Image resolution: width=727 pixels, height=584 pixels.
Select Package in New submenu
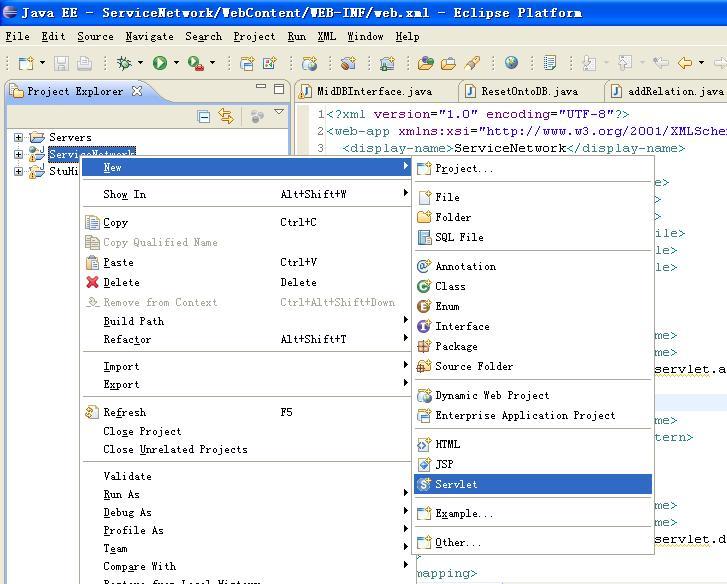point(533,346)
